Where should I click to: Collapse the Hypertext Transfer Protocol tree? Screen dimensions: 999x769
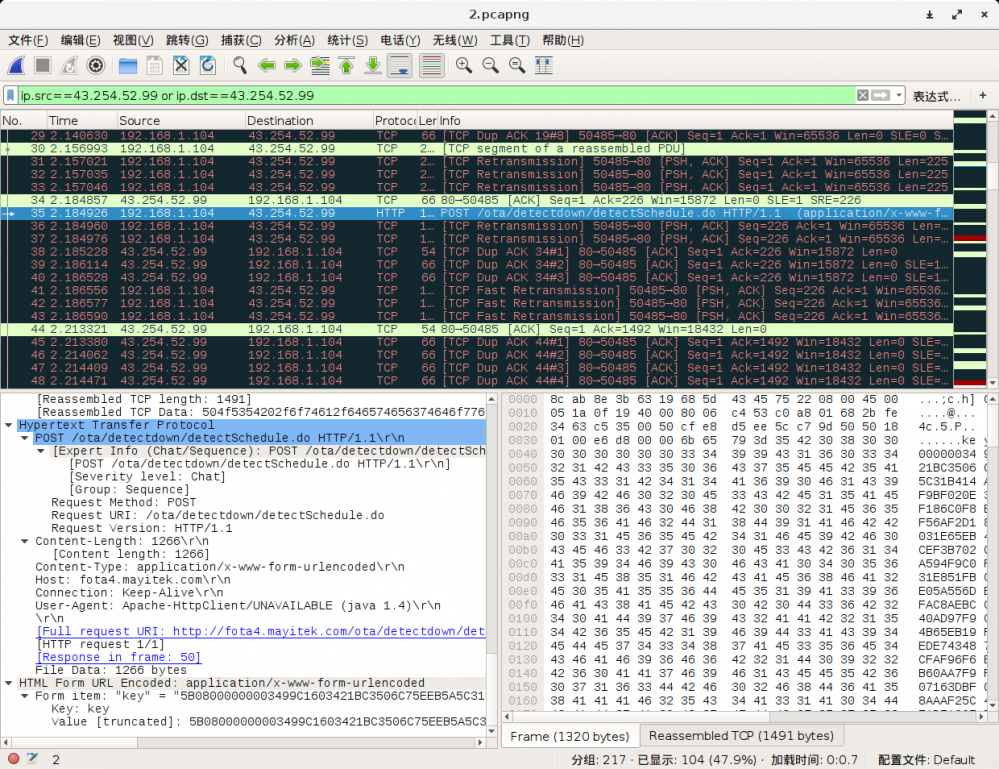click(9, 425)
